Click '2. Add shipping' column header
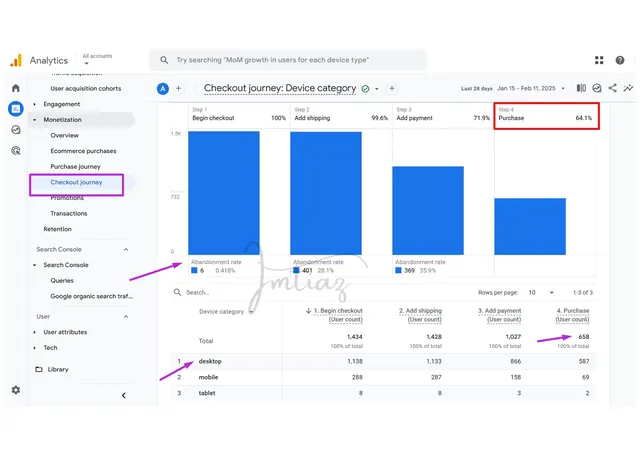This screenshot has height=452, width=640. point(420,315)
